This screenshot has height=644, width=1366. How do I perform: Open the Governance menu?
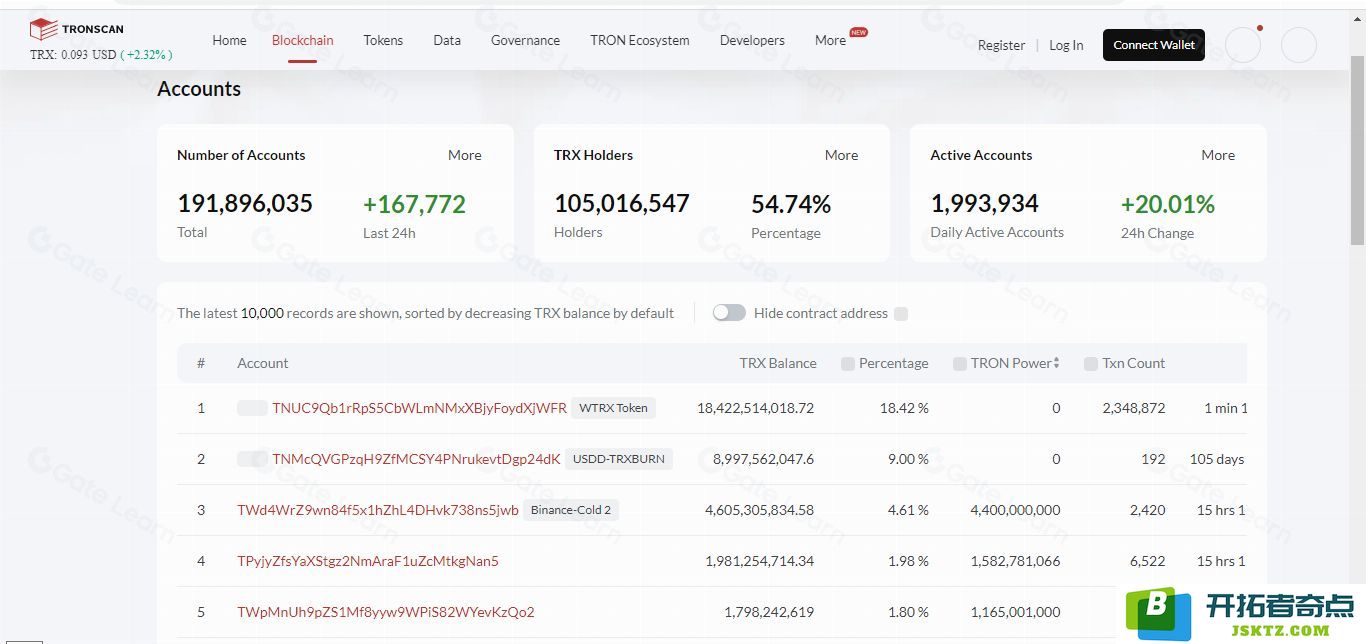(525, 40)
